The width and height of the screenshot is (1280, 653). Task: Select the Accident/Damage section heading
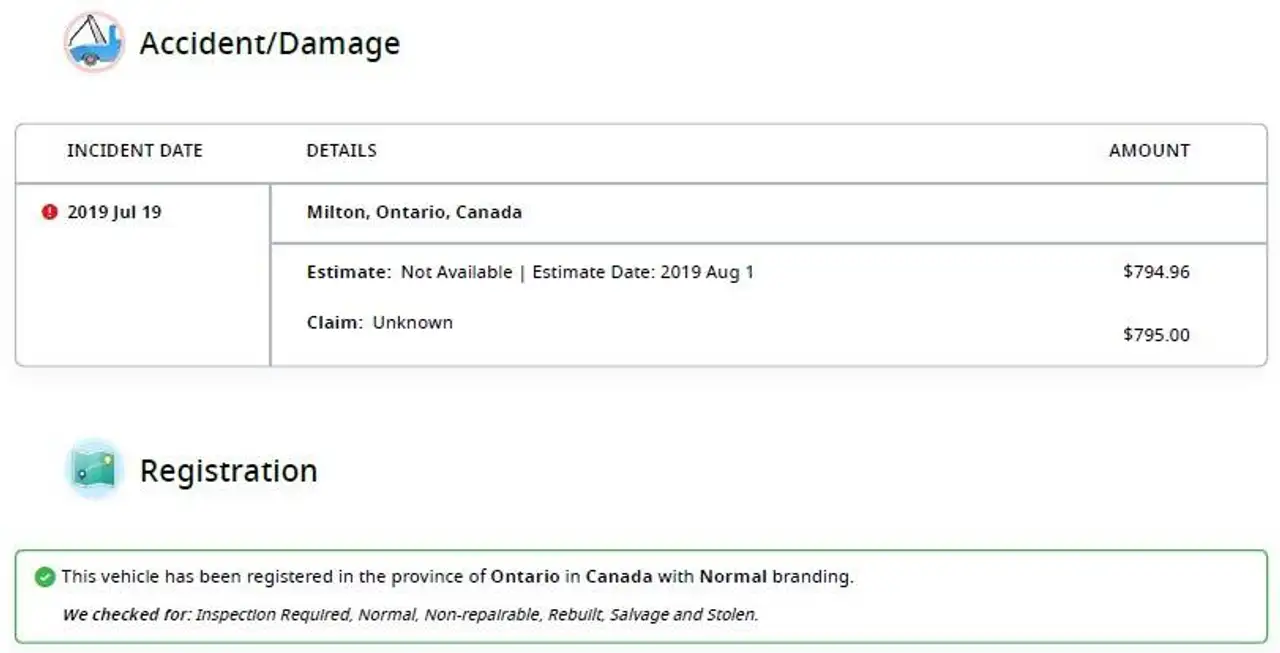[270, 43]
